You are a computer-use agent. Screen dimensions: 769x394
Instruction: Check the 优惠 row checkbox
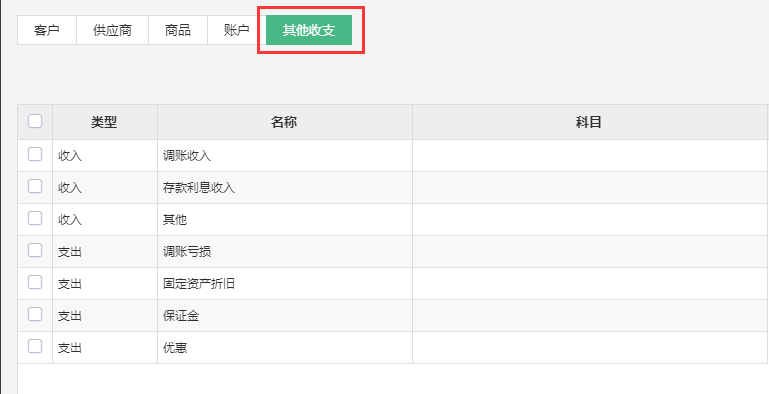(x=35, y=346)
